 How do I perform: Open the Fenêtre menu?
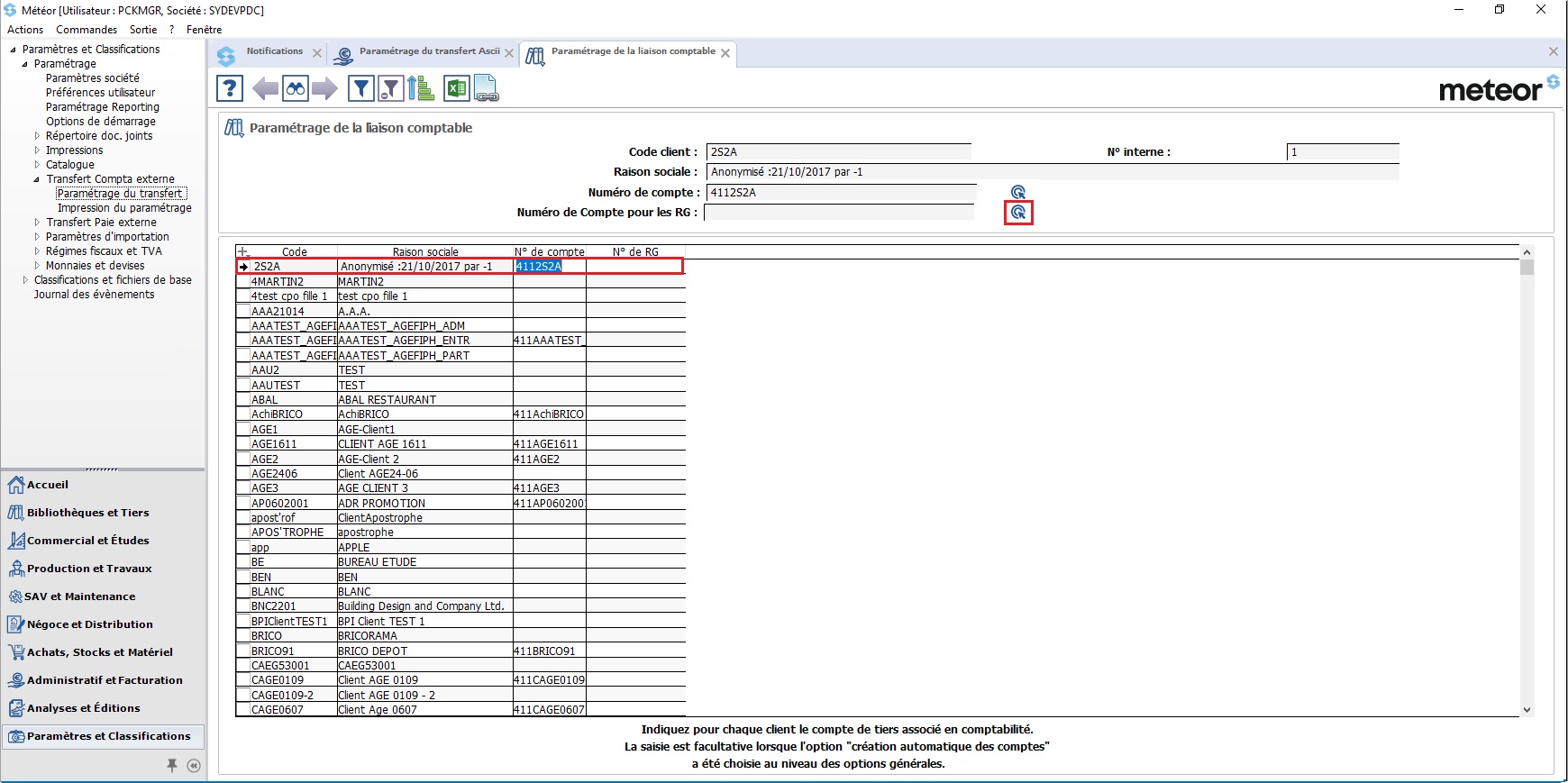click(x=204, y=30)
